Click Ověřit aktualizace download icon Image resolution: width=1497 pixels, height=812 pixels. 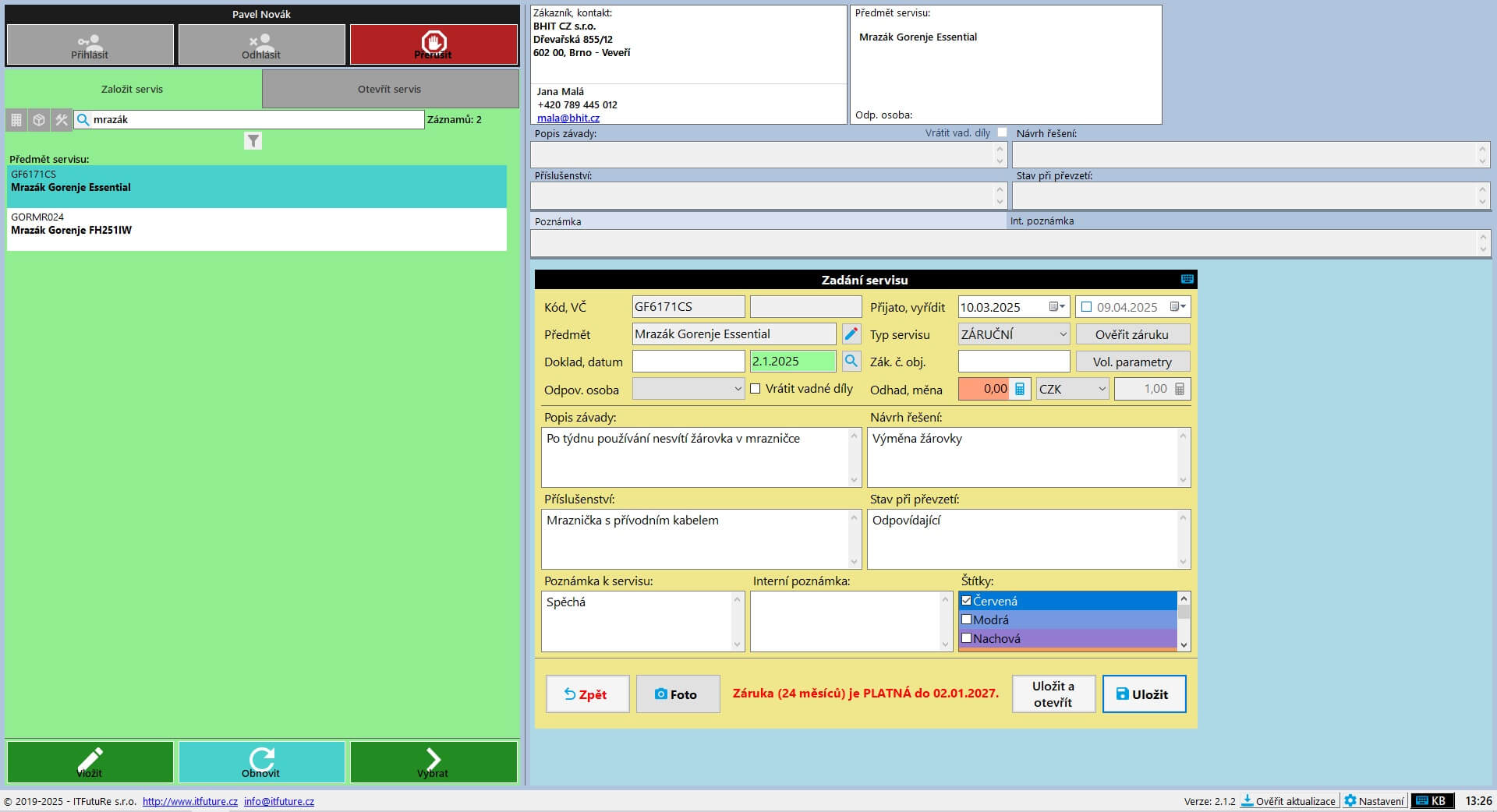[x=1247, y=800]
